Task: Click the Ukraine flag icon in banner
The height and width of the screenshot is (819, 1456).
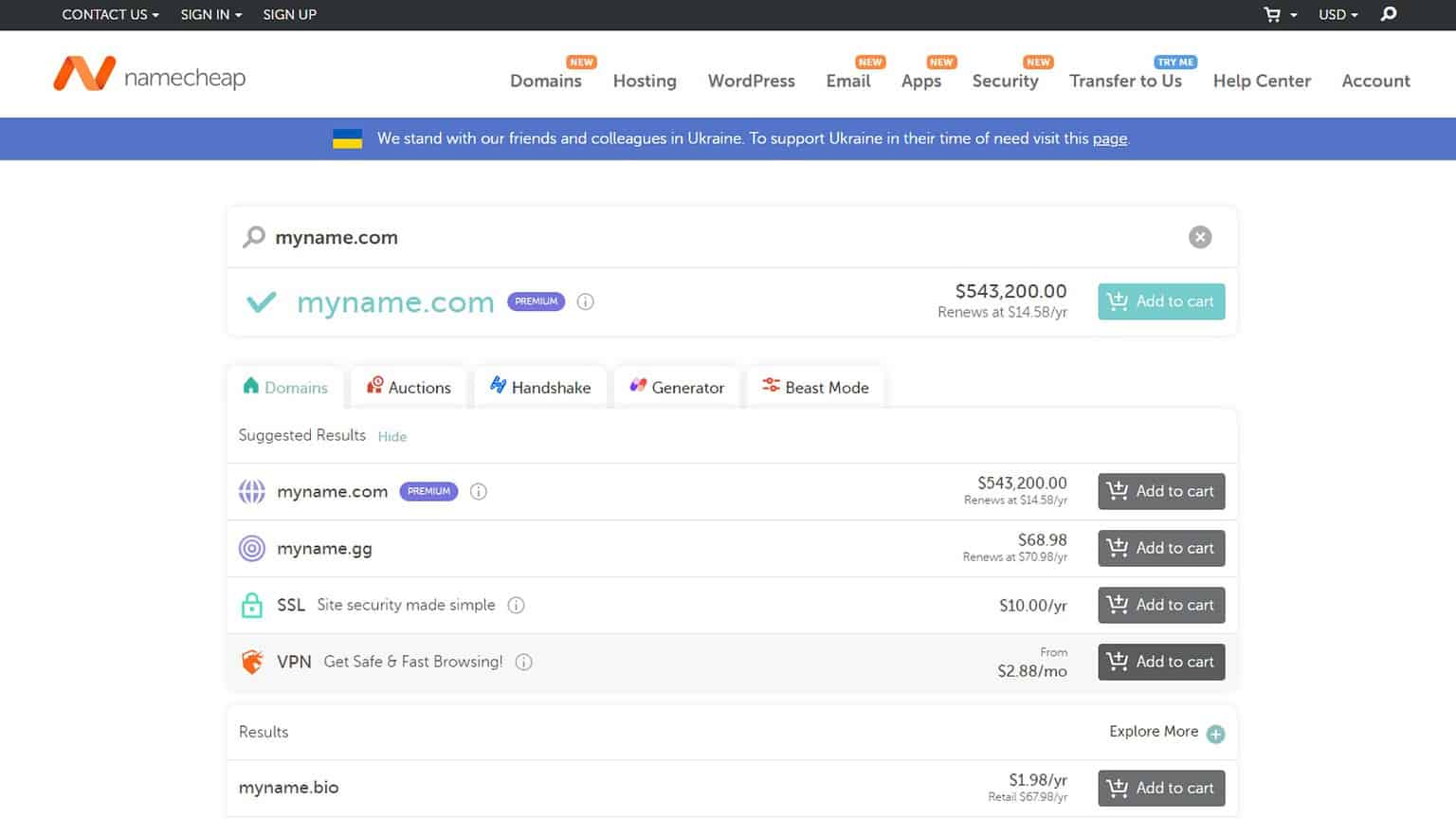Action: (347, 138)
